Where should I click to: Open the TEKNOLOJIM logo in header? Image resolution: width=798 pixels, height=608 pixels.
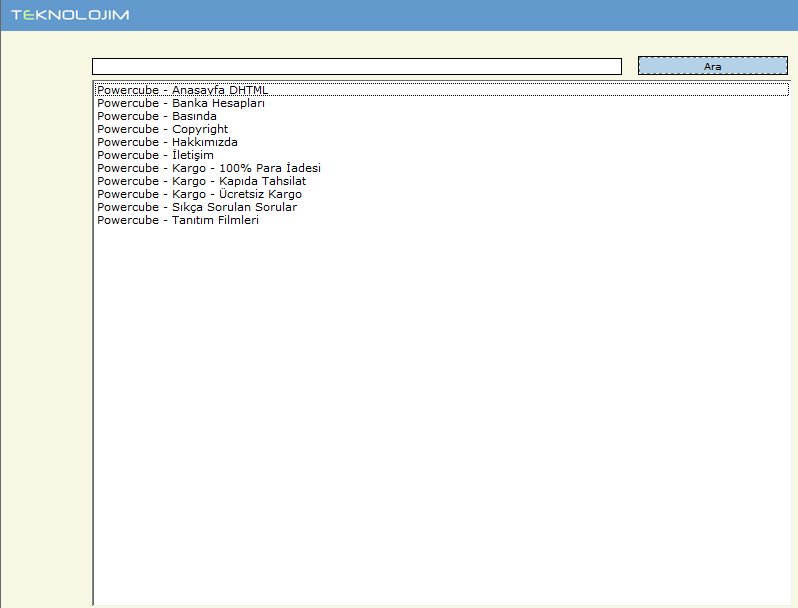(70, 15)
